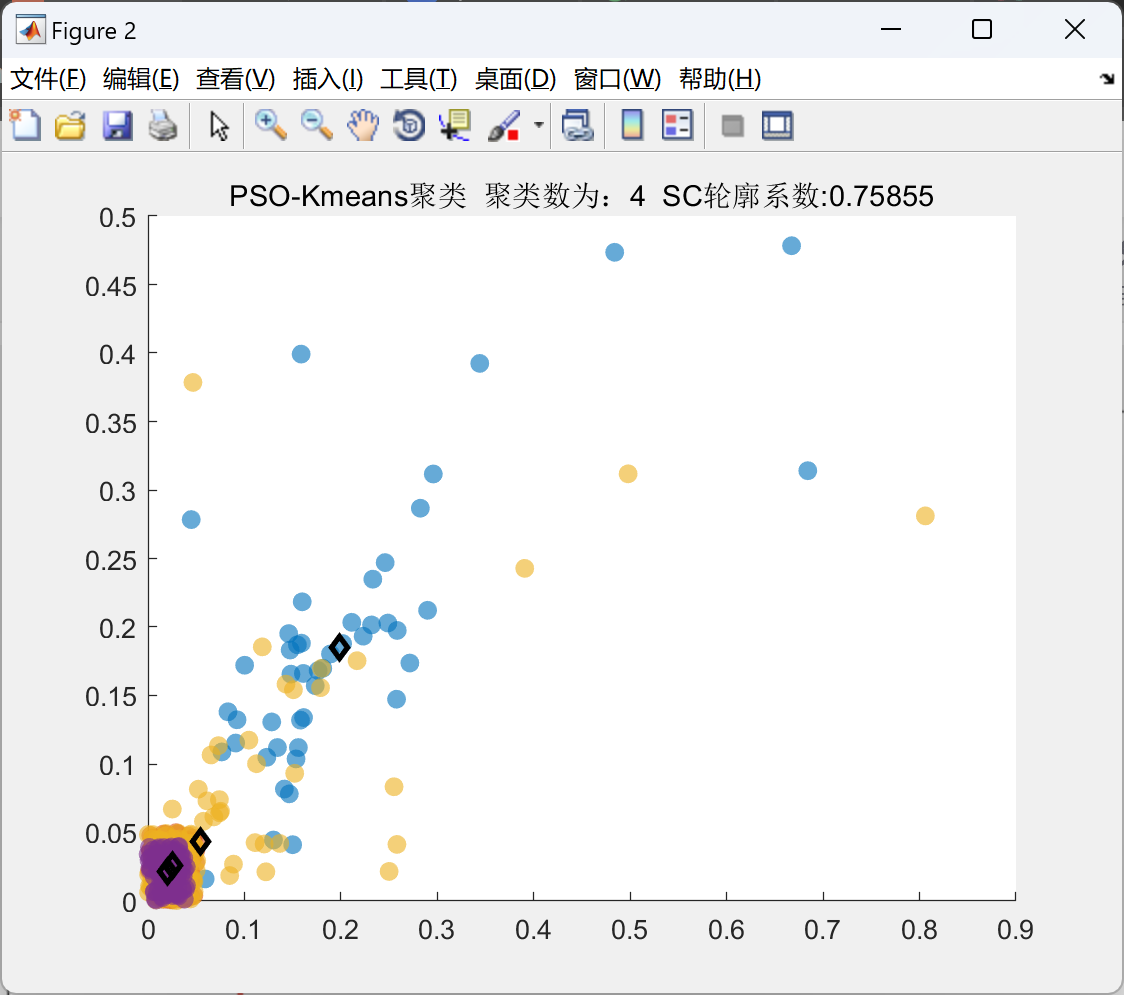Select the Edit Plot arrow tool
1124x995 pixels.
pyautogui.click(x=219, y=125)
